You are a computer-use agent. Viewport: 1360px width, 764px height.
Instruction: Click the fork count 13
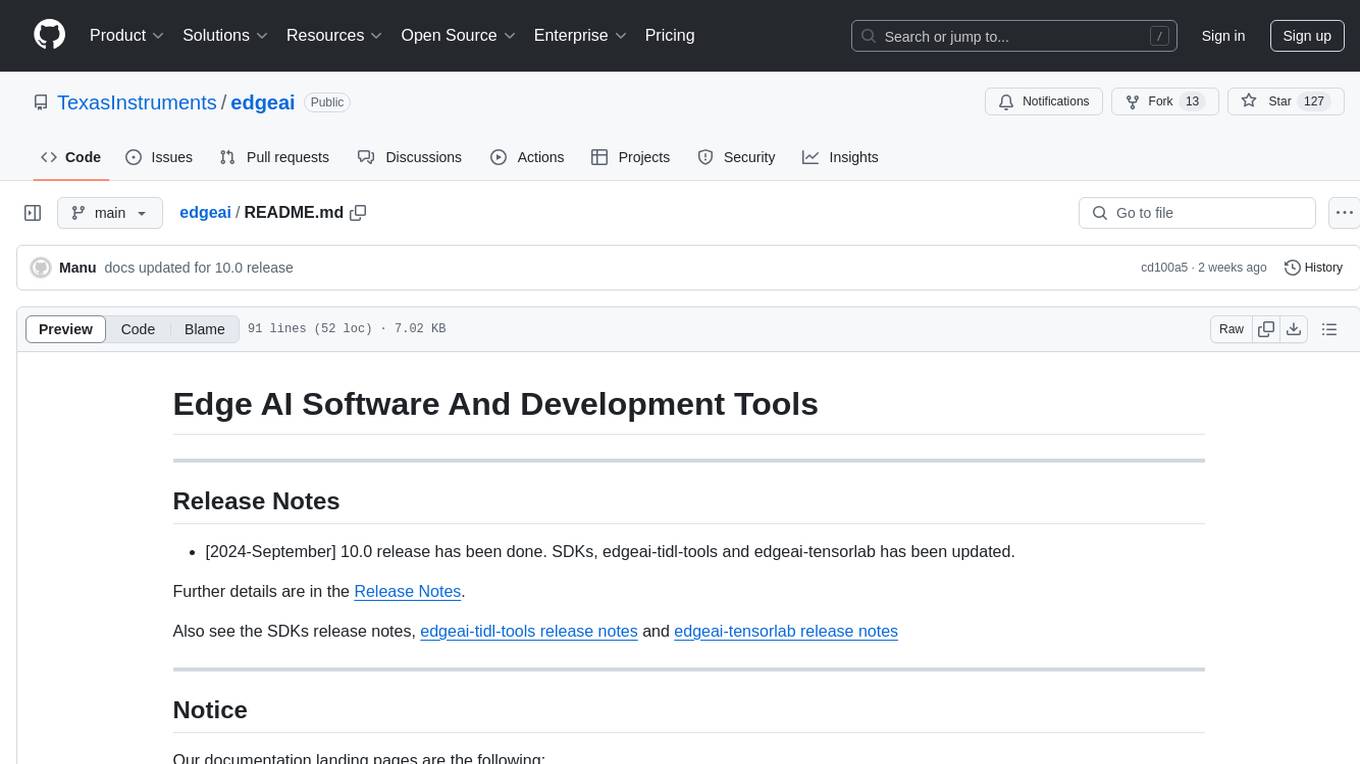pos(1191,101)
